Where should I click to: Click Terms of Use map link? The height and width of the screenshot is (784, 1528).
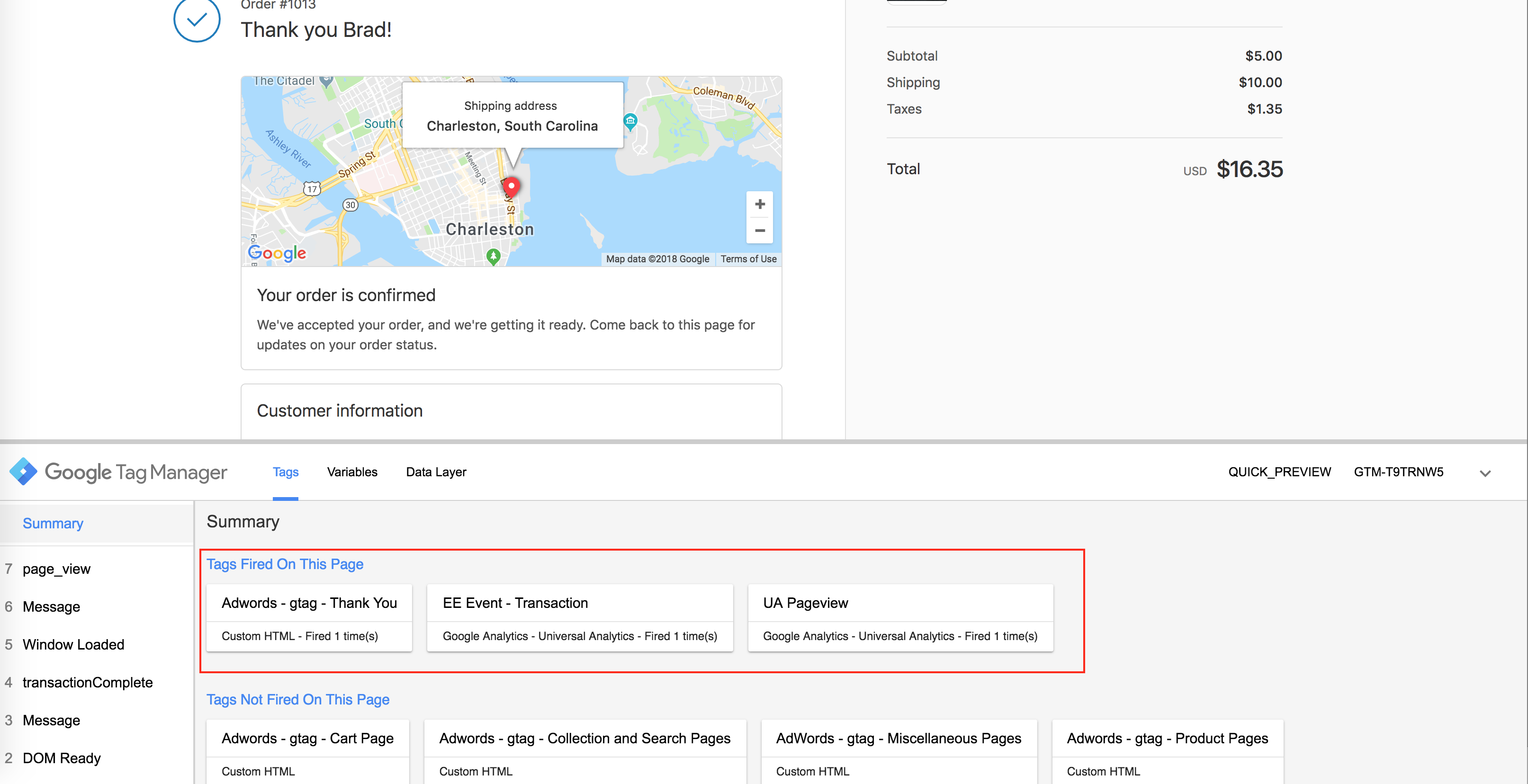point(748,259)
